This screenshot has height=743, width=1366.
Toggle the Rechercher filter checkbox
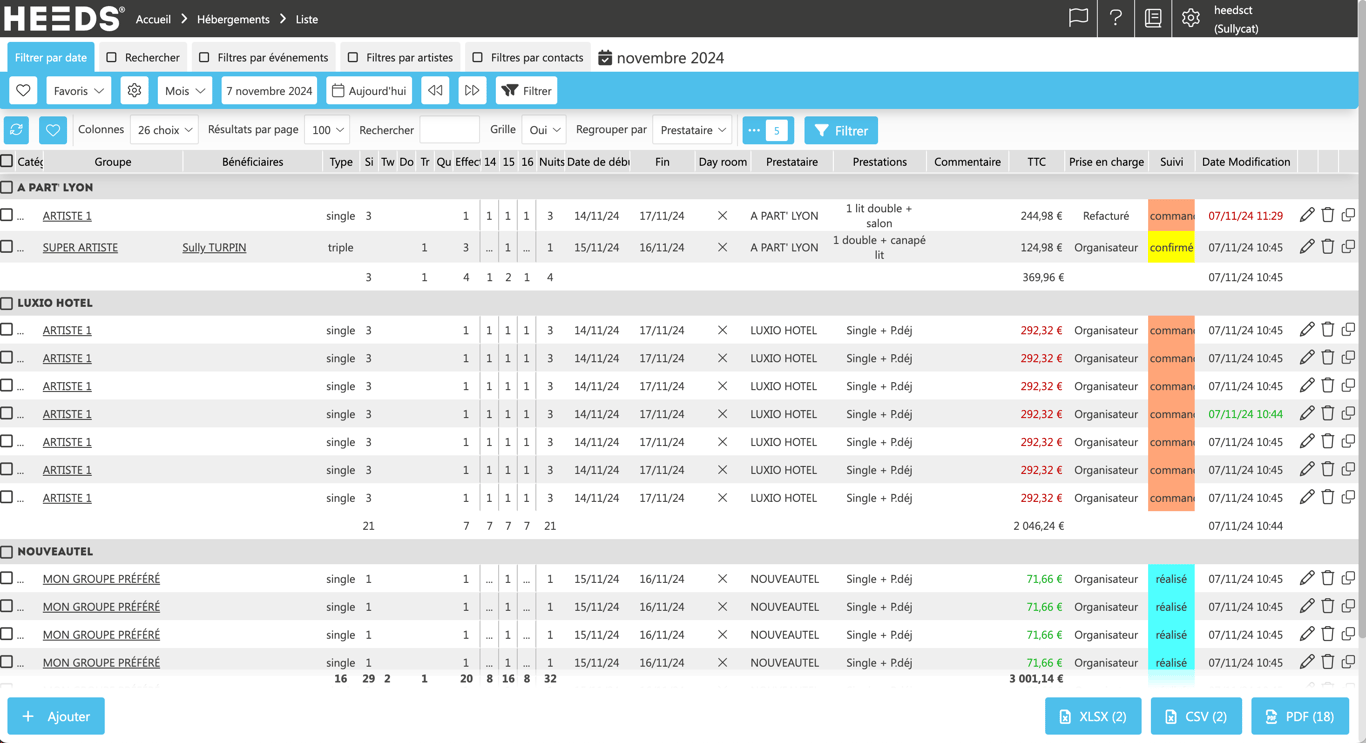click(112, 57)
